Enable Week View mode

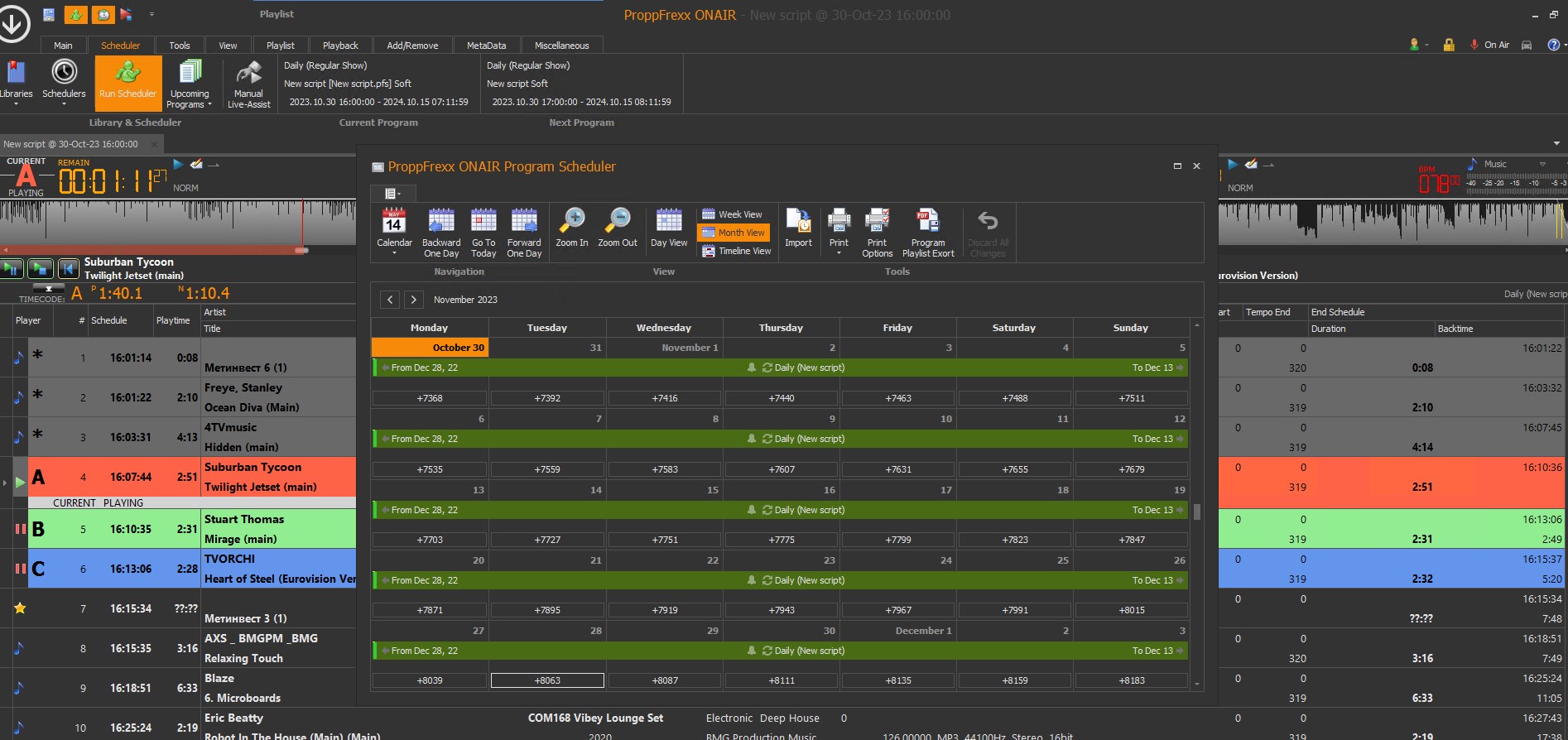733,214
